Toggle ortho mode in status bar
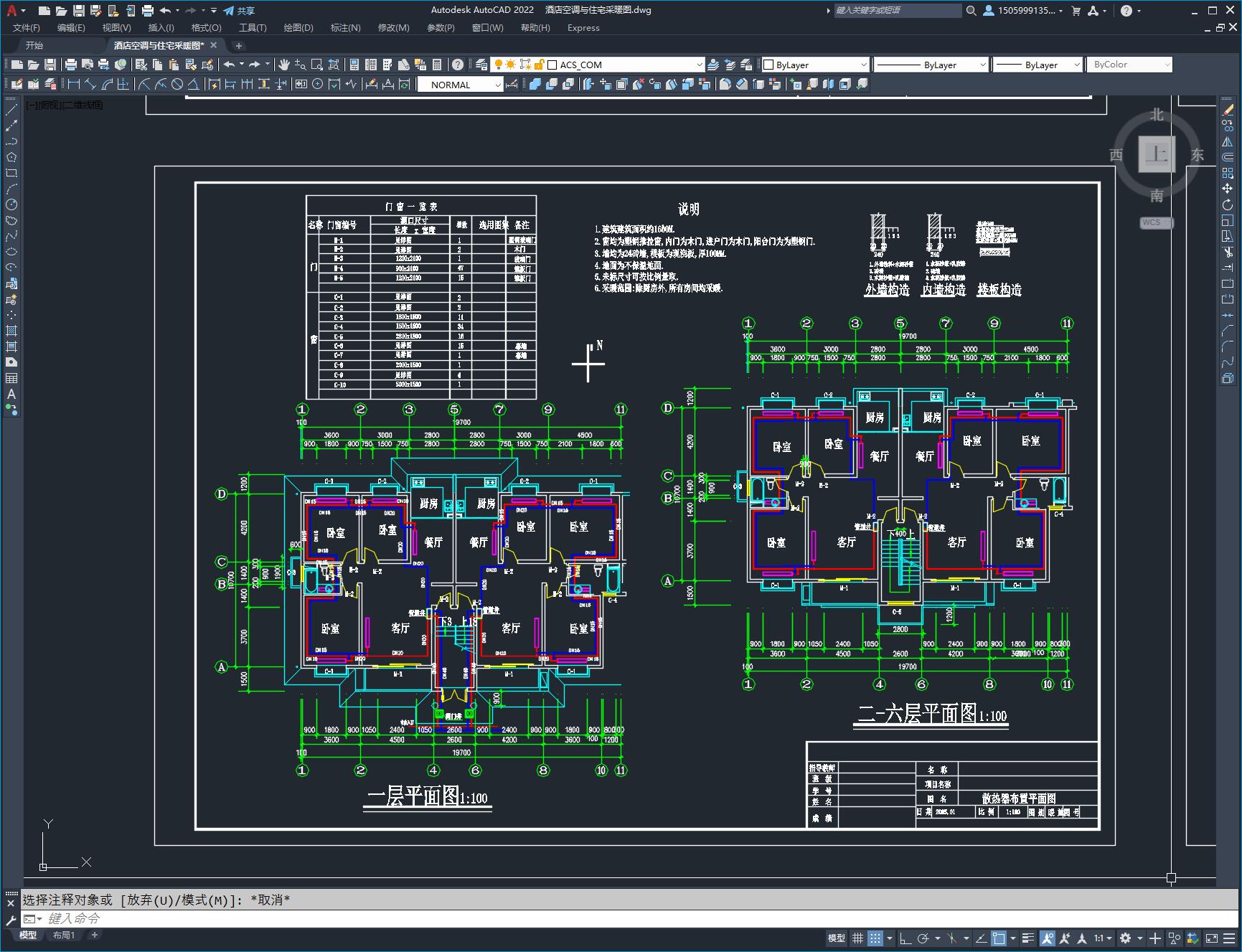The width and height of the screenshot is (1242, 952). coord(905,938)
